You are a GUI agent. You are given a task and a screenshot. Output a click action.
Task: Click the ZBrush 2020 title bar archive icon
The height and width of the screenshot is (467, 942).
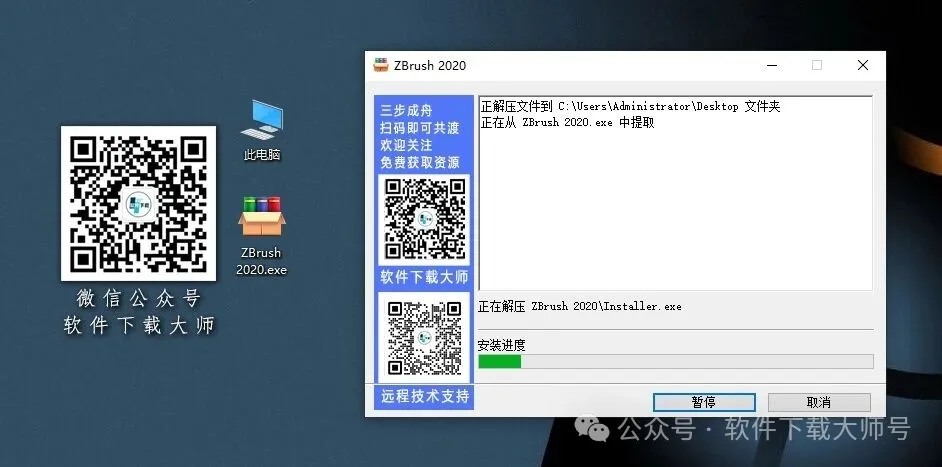(381, 65)
